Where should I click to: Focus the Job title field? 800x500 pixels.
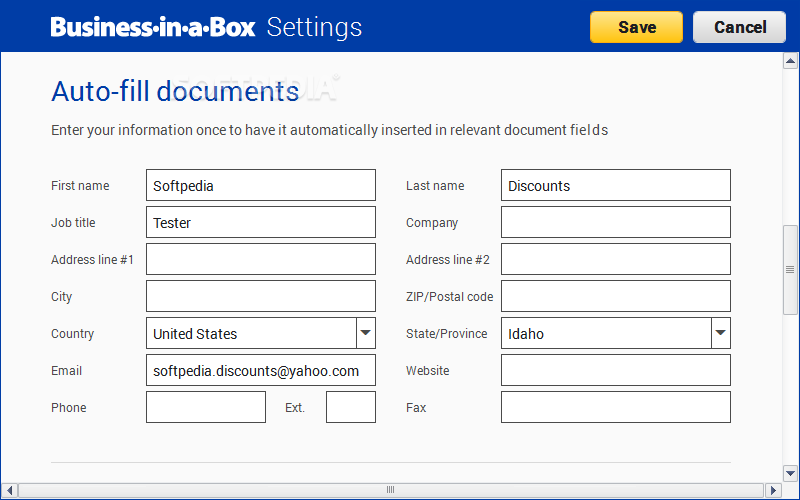point(261,222)
